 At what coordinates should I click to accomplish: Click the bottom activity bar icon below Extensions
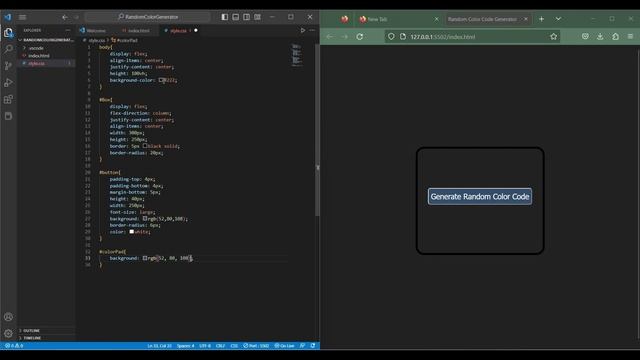8,116
